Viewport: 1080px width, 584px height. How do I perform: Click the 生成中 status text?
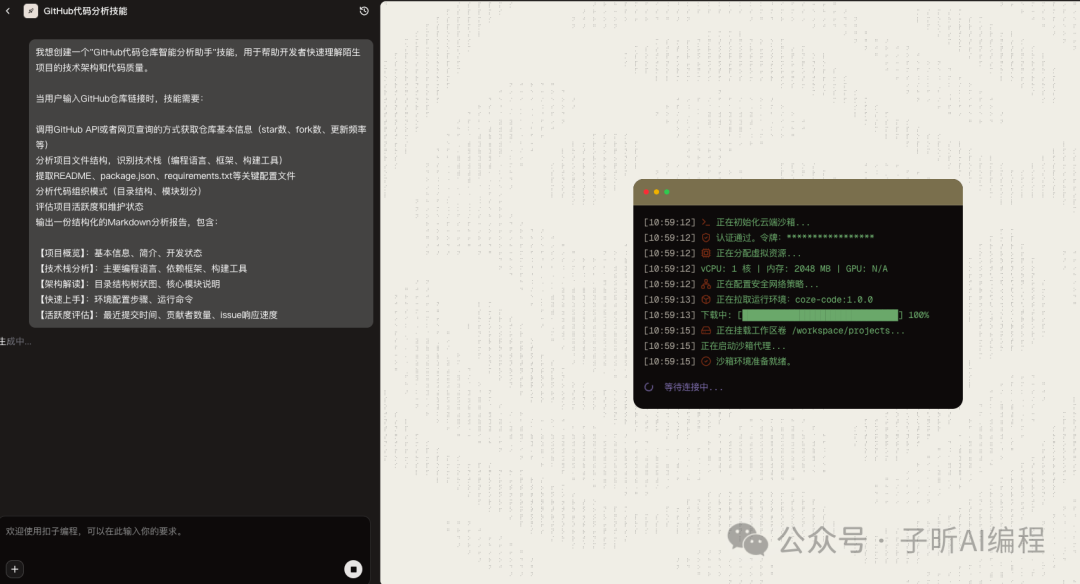16,342
